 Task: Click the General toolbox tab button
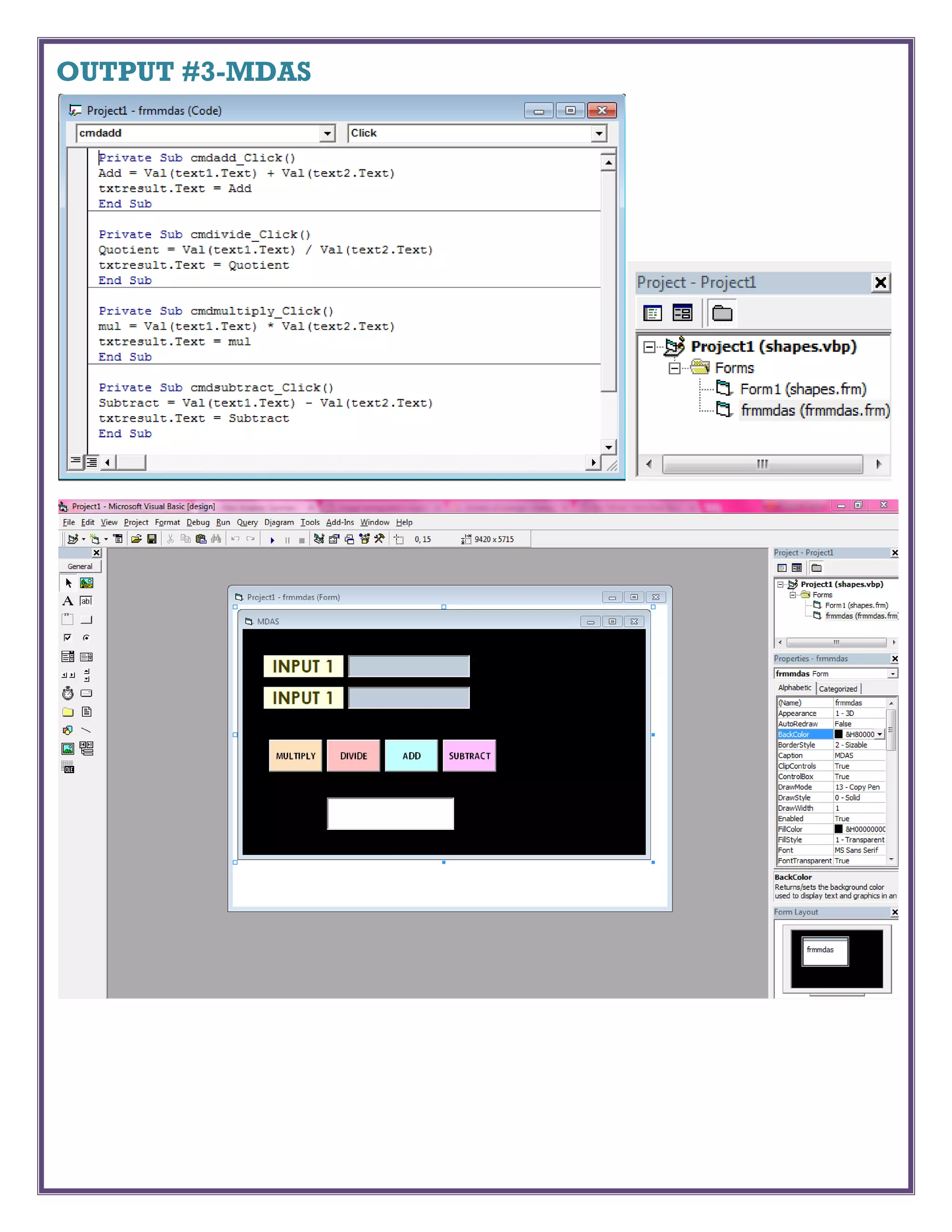point(80,566)
